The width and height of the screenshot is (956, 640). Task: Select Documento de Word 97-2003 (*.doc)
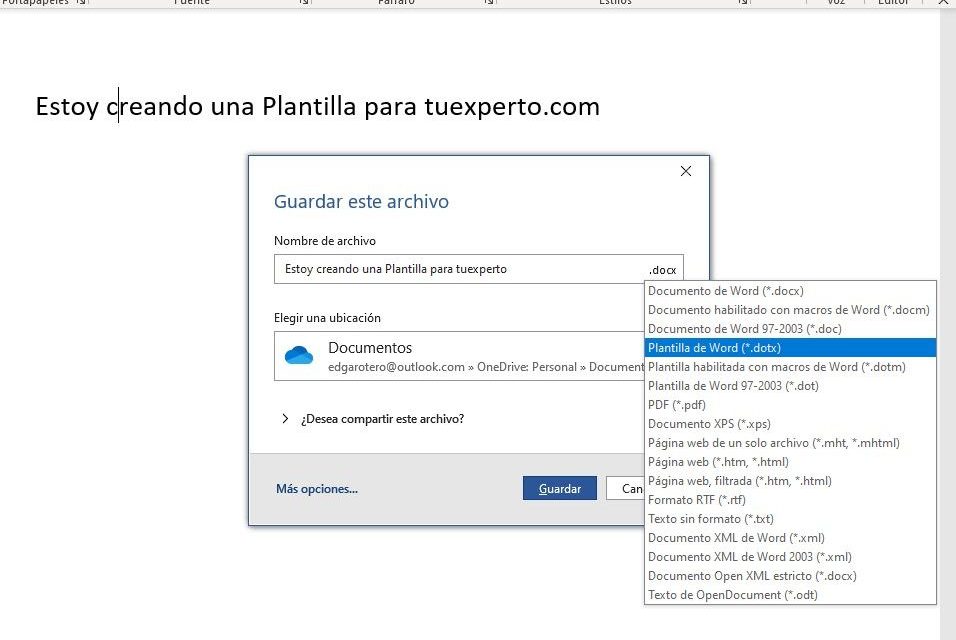[742, 329]
